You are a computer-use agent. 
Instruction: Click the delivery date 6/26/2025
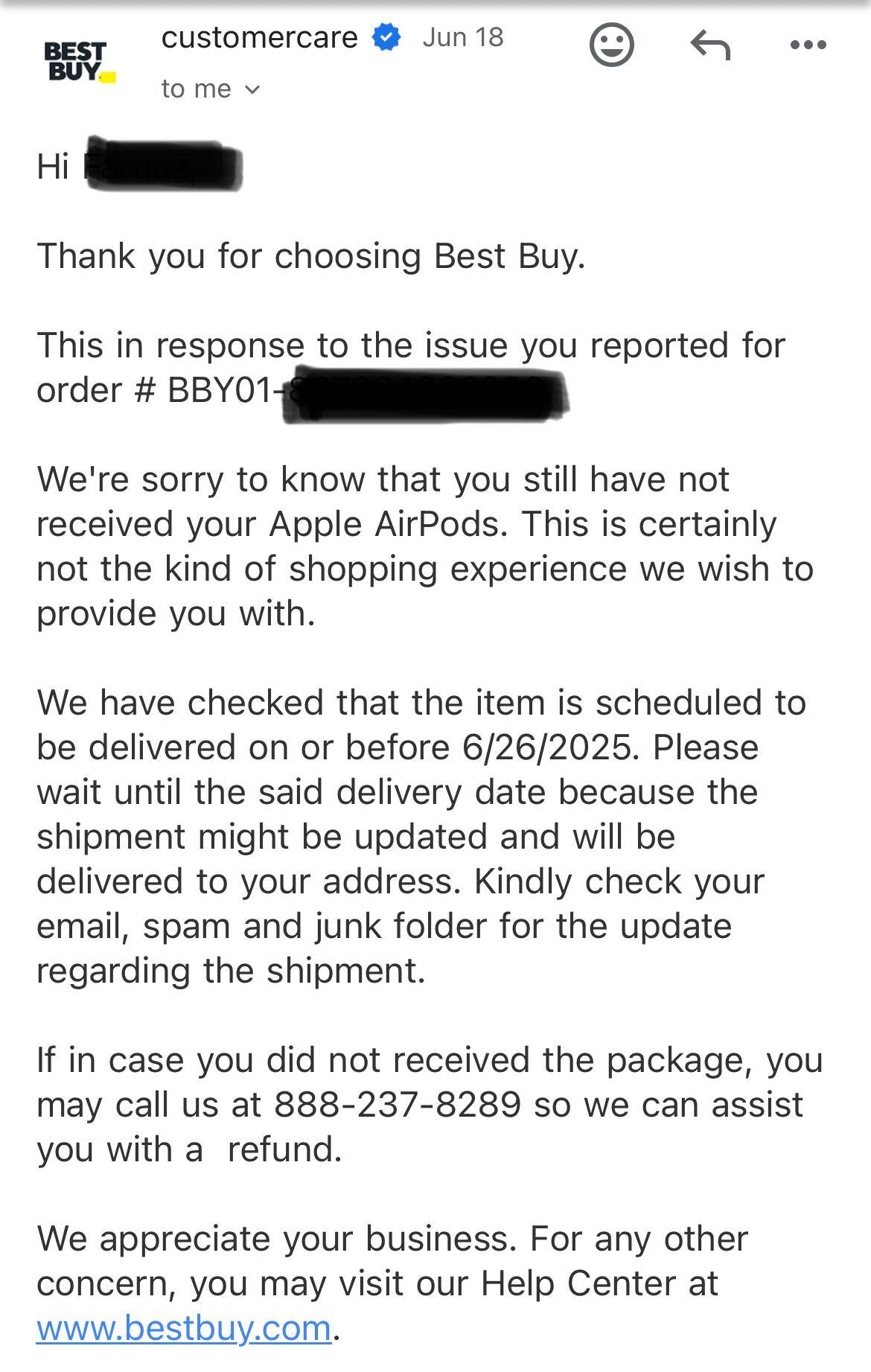(549, 747)
